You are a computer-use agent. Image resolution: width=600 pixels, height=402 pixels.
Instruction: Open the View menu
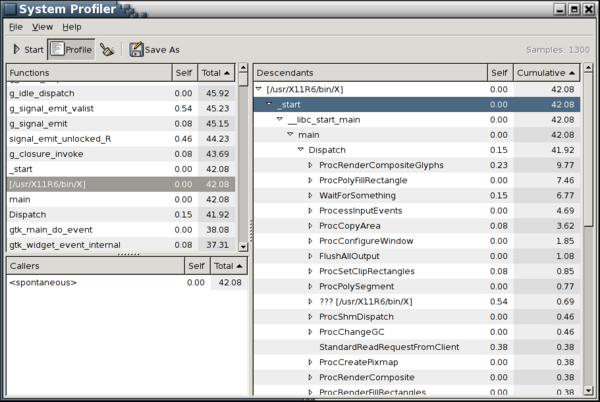(42, 26)
